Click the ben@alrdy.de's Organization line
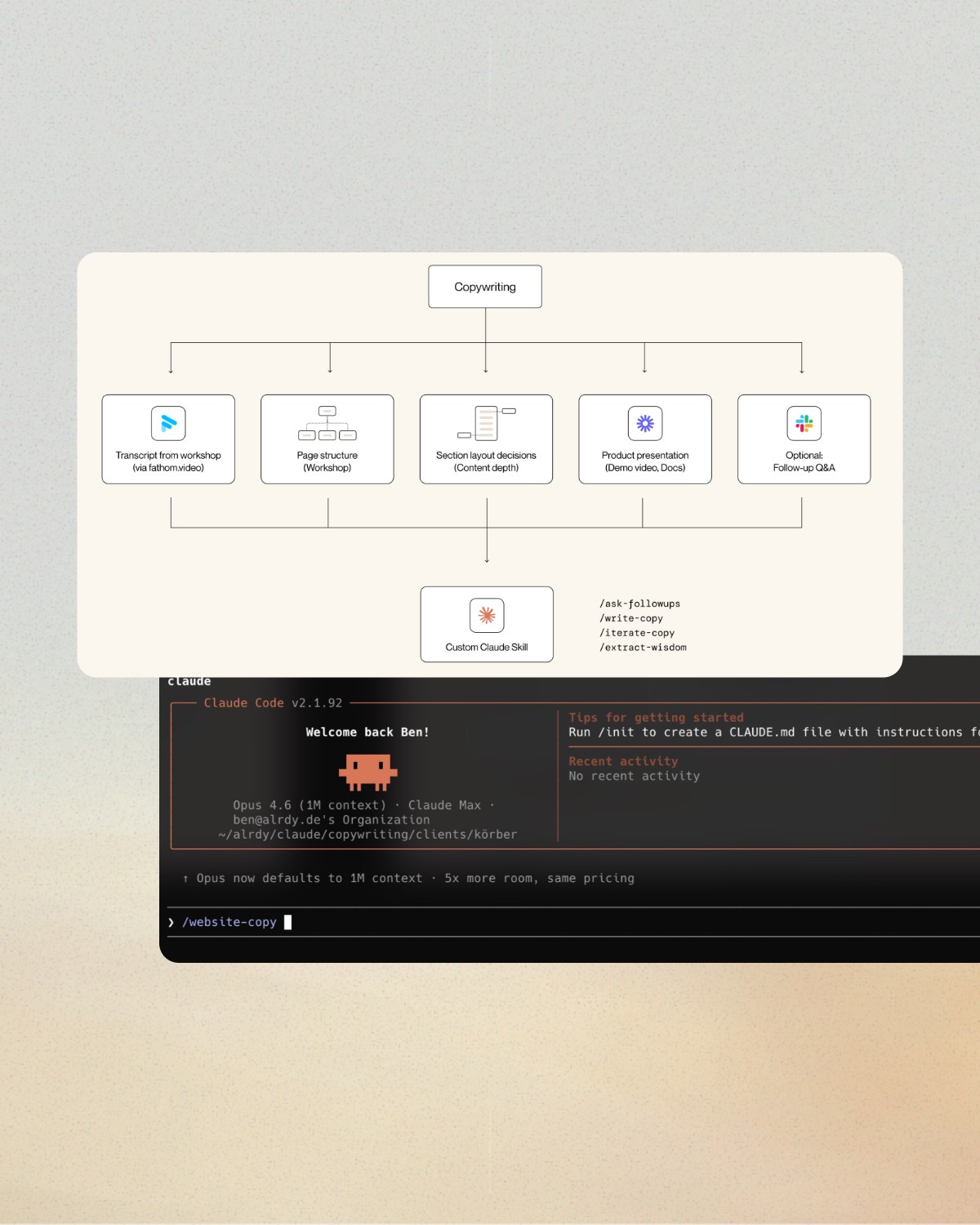Image resolution: width=980 pixels, height=1225 pixels. point(332,820)
